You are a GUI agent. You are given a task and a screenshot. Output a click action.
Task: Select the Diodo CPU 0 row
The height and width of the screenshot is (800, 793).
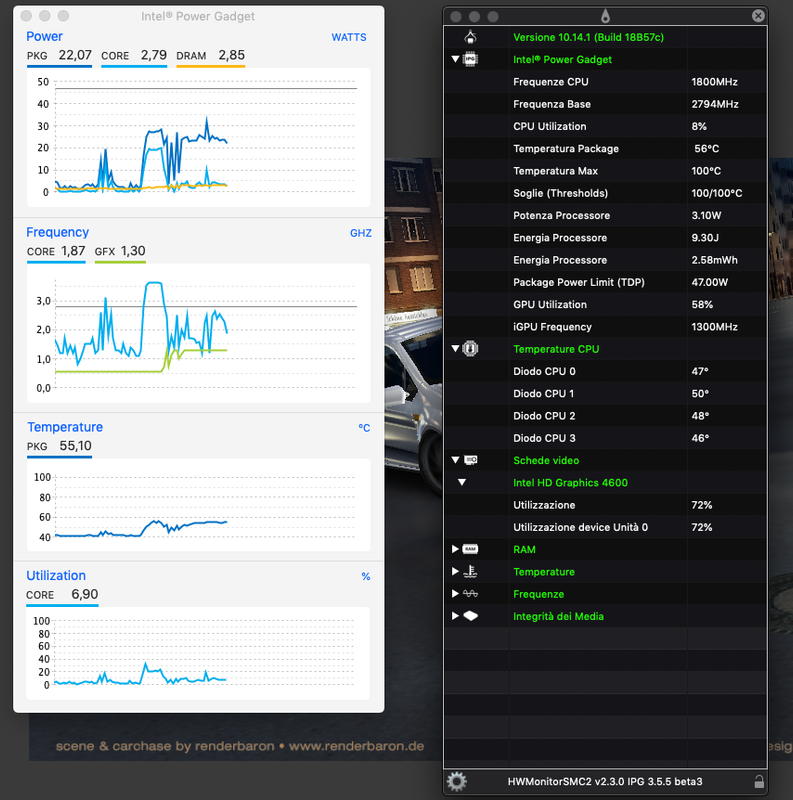coord(605,371)
